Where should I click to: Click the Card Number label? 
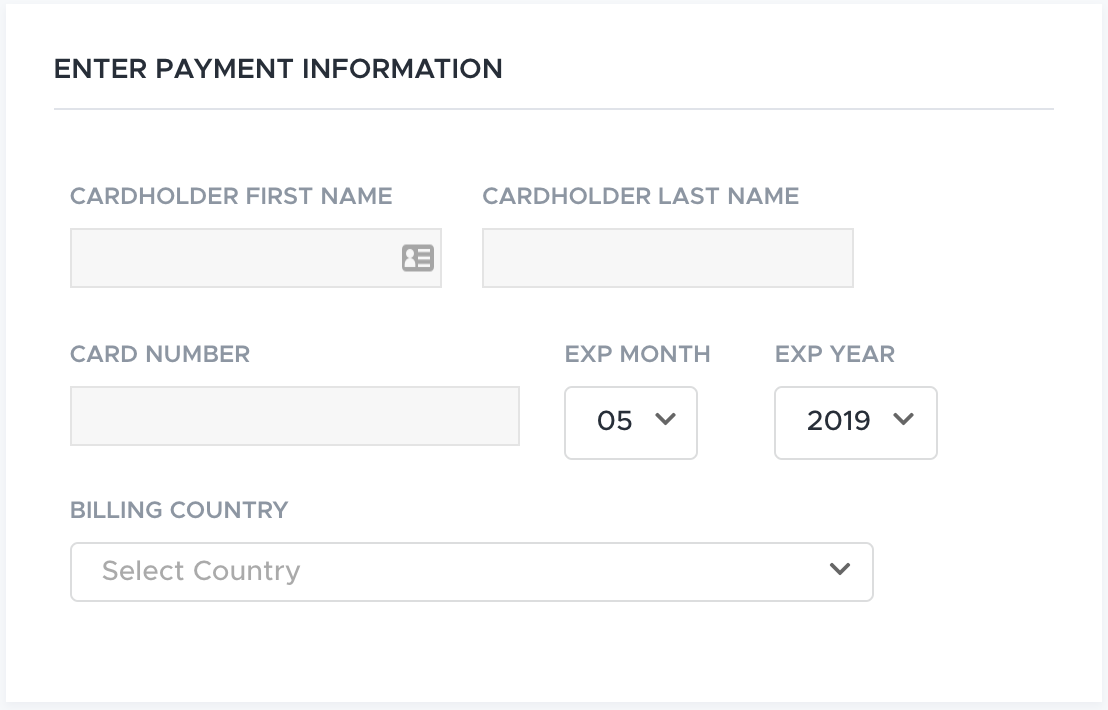160,354
